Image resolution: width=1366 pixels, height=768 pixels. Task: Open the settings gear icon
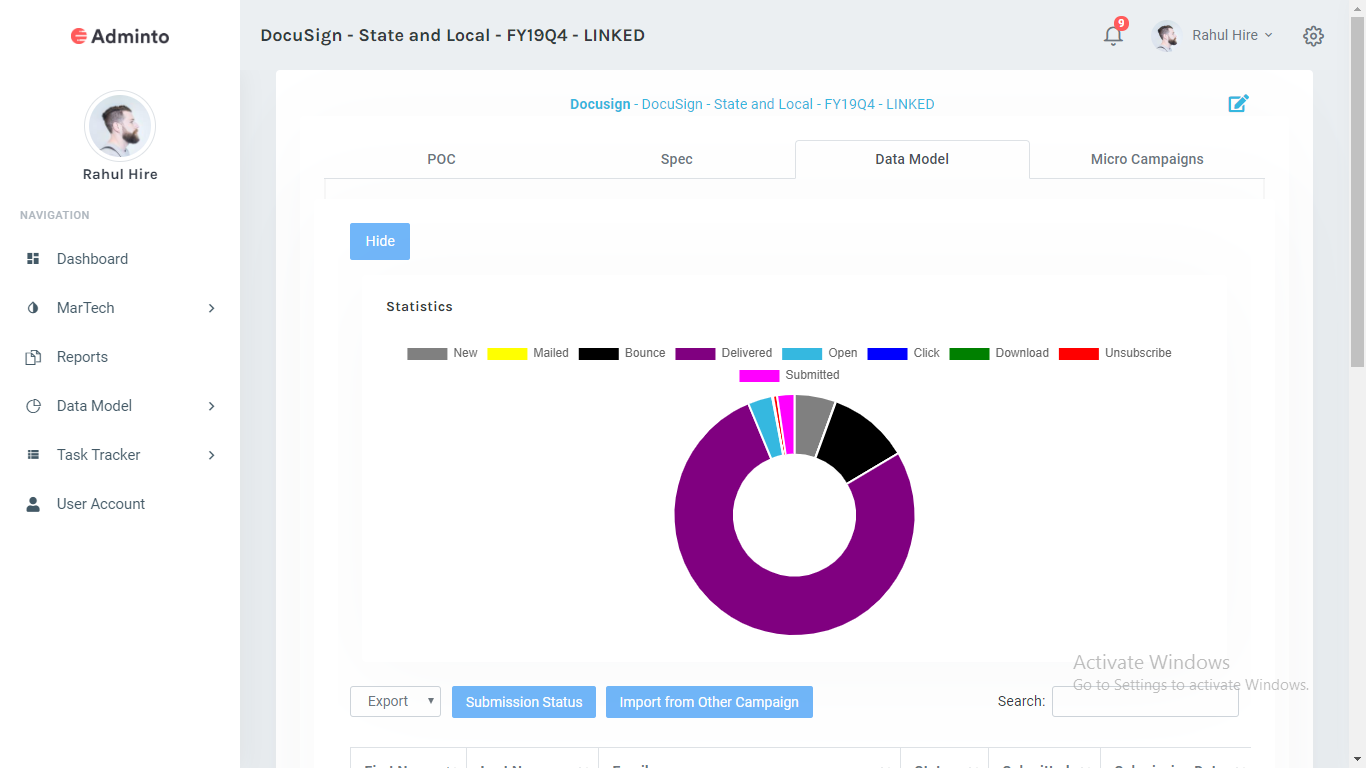[1313, 36]
